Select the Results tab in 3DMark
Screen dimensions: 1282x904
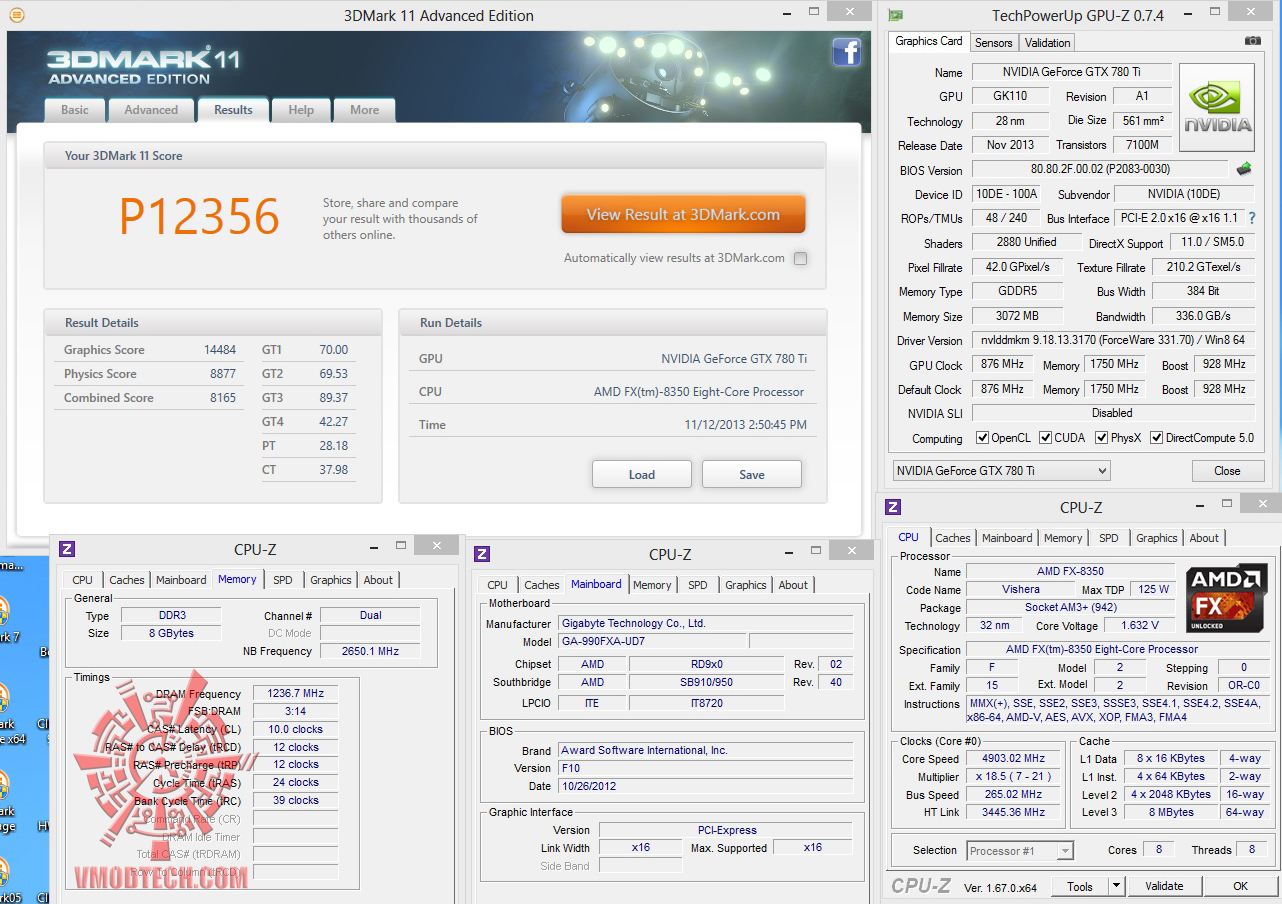pos(233,110)
